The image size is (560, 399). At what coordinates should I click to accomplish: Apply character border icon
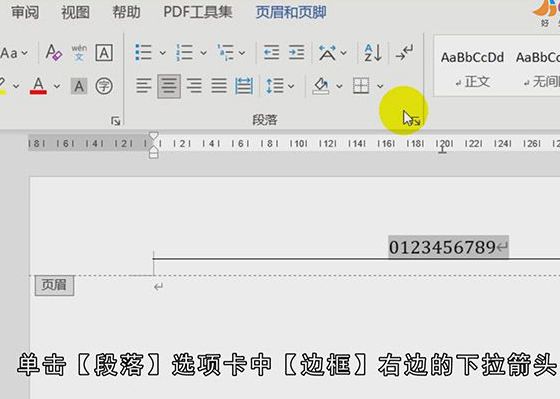104,53
